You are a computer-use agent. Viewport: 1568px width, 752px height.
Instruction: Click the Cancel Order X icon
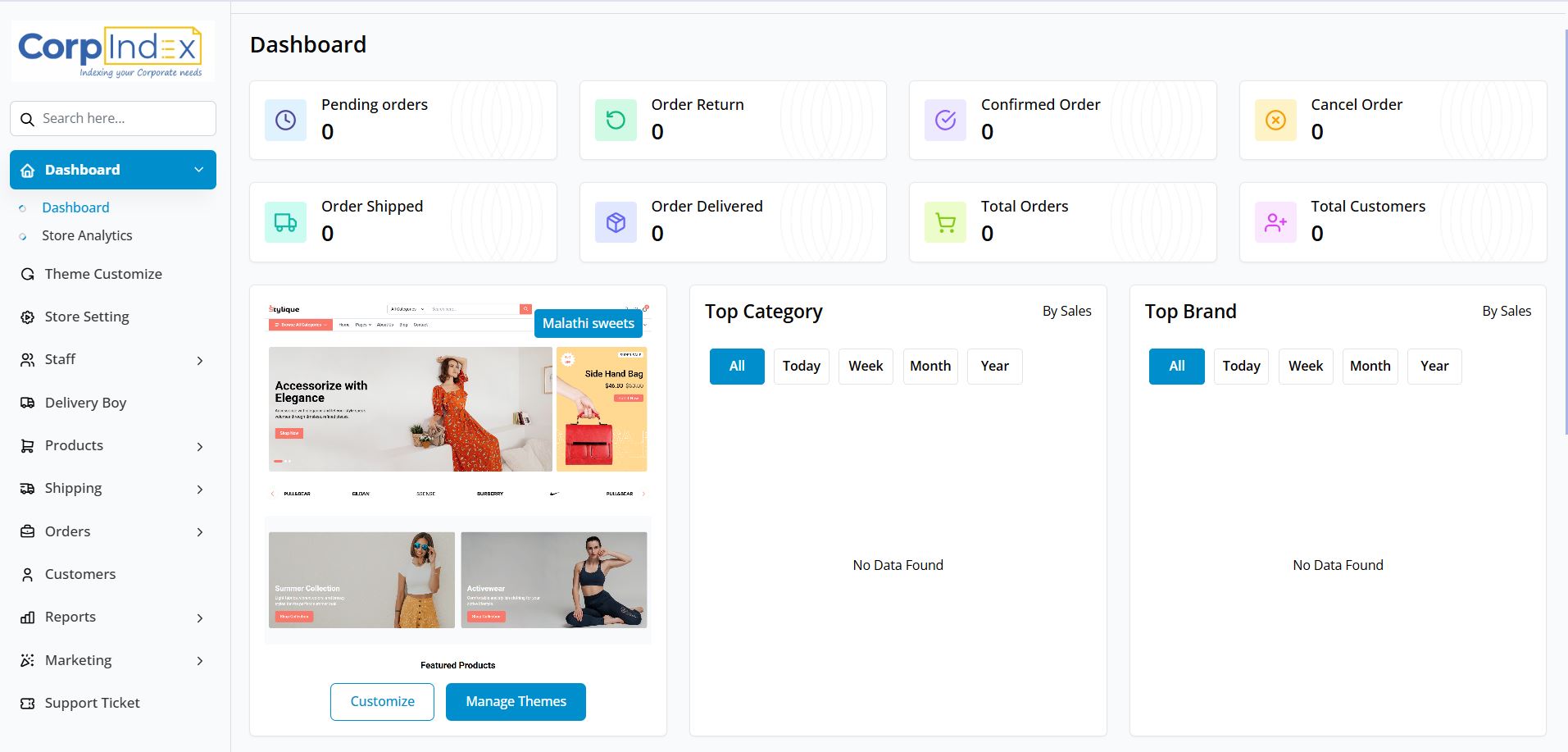click(x=1275, y=121)
